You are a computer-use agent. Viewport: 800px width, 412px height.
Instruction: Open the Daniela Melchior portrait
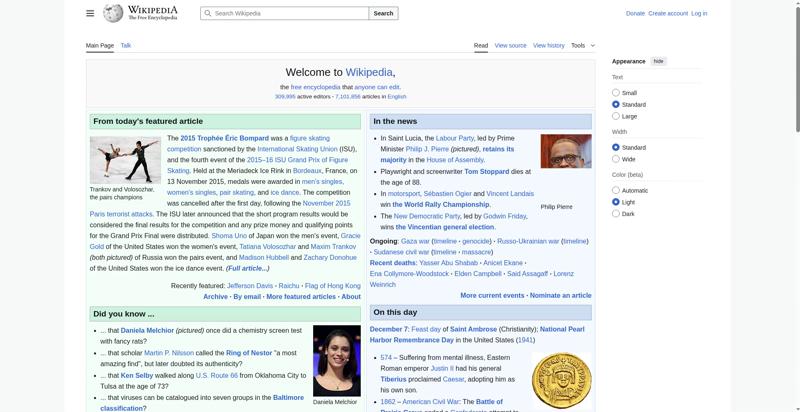pyautogui.click(x=336, y=360)
